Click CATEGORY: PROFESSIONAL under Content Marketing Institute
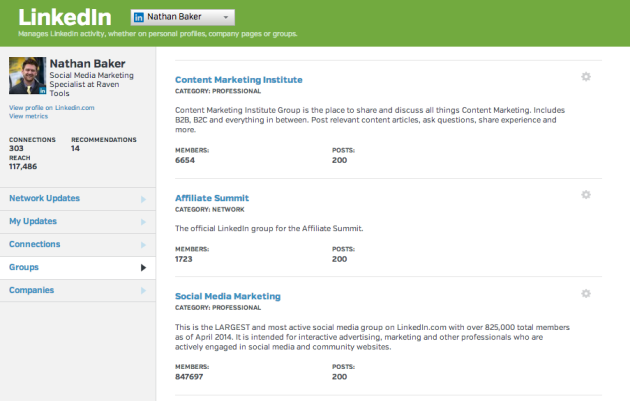Screen dimensions: 630x401 point(218,91)
